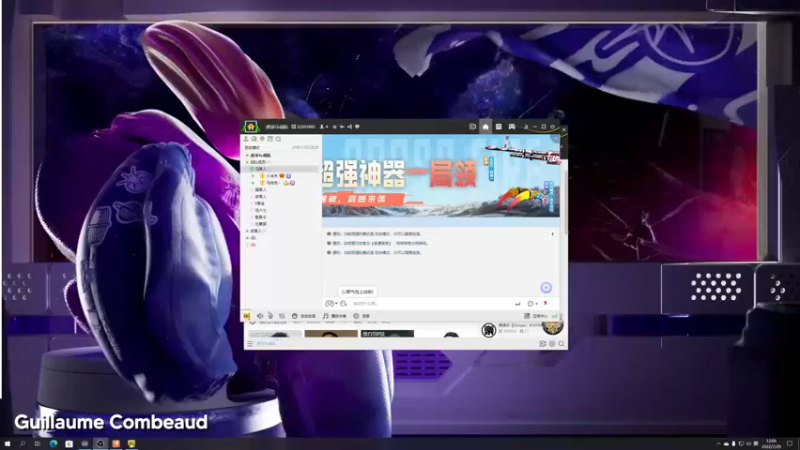Click the red-text tree item at bottom
The height and width of the screenshot is (450, 800).
pyautogui.click(x=253, y=245)
